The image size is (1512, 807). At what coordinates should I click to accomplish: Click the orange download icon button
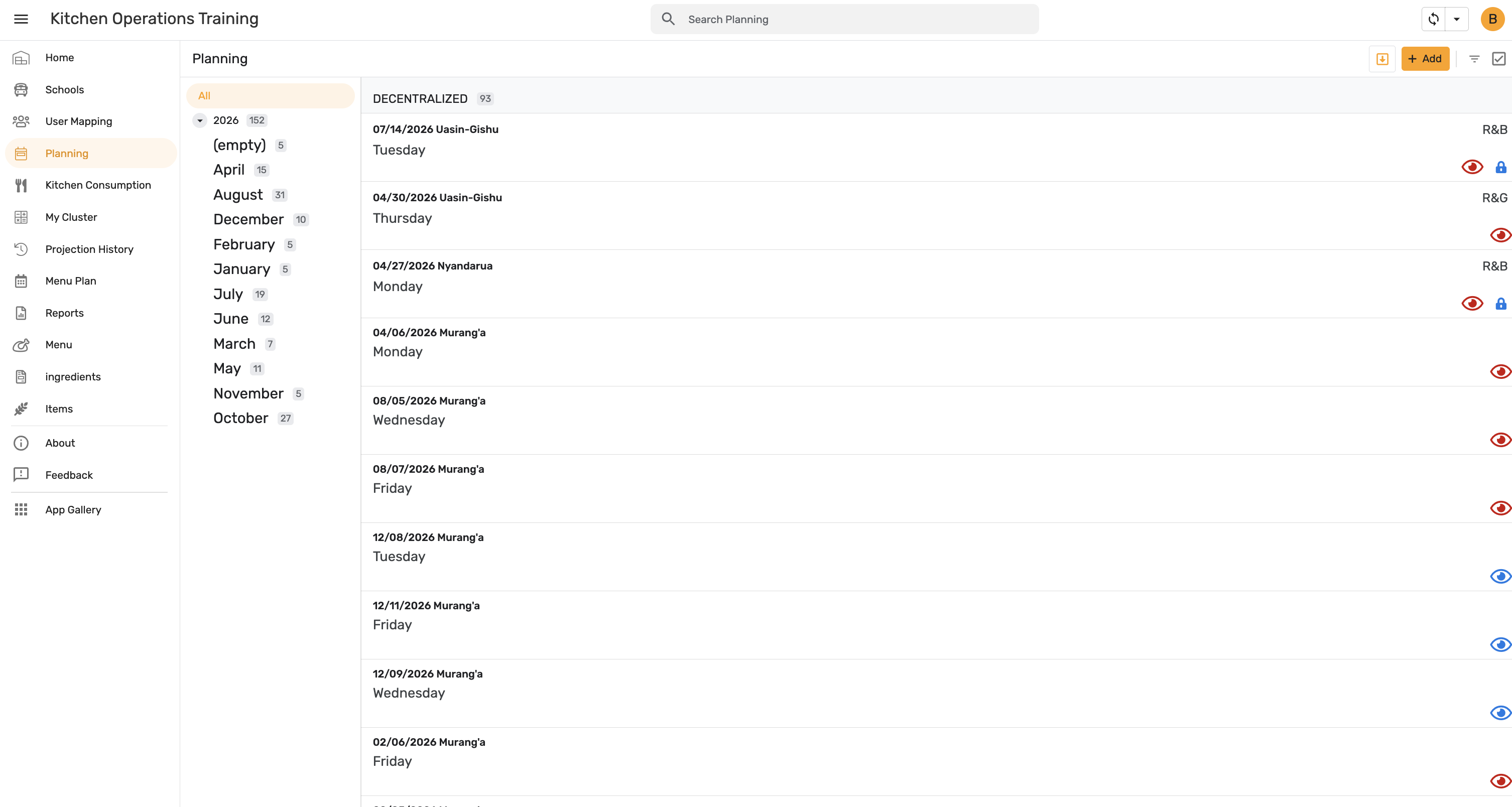coord(1381,59)
